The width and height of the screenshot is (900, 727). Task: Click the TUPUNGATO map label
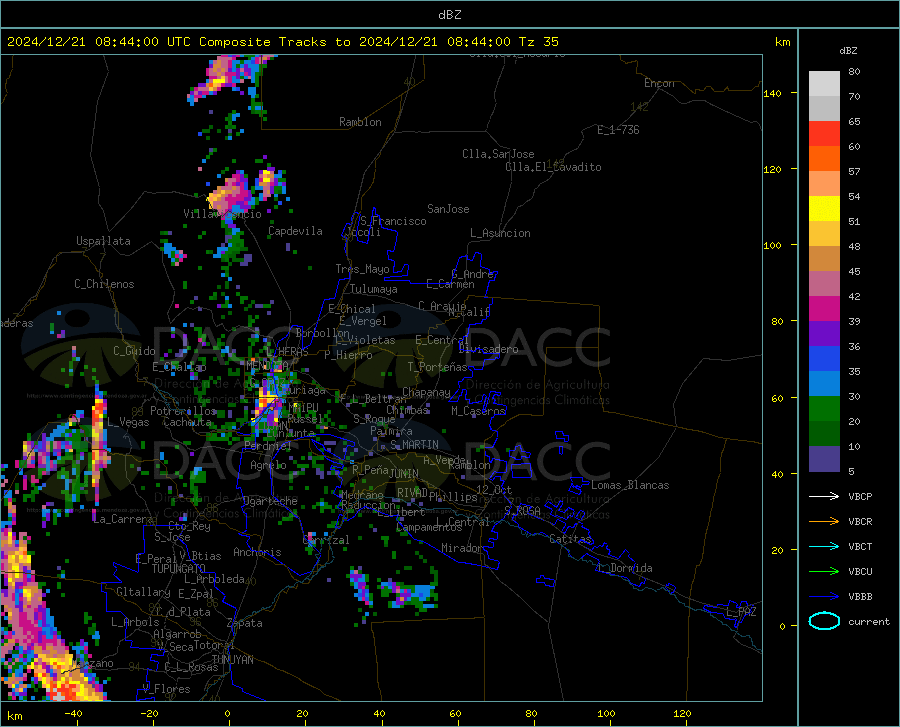point(179,569)
